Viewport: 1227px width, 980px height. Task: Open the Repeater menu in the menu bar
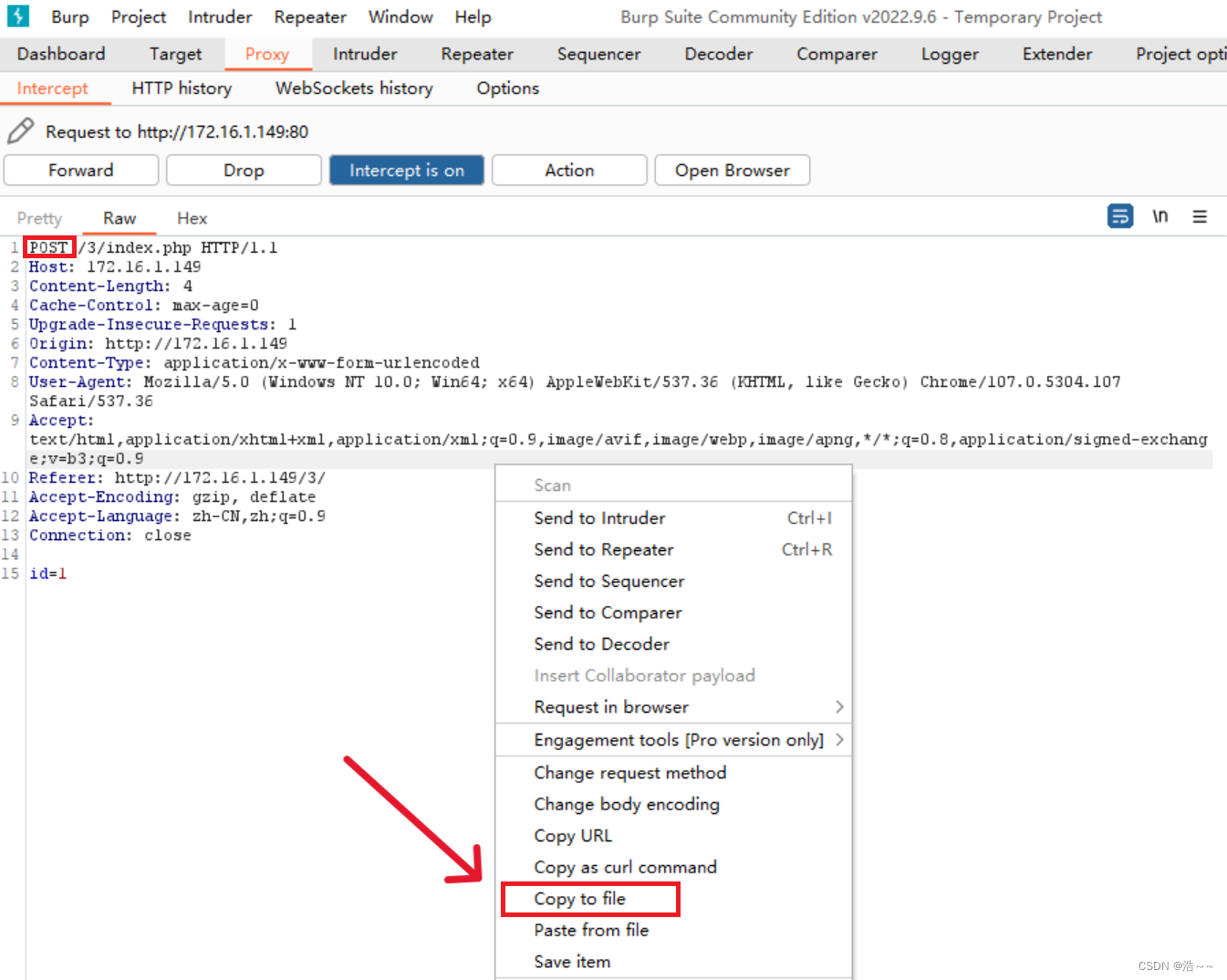[310, 17]
